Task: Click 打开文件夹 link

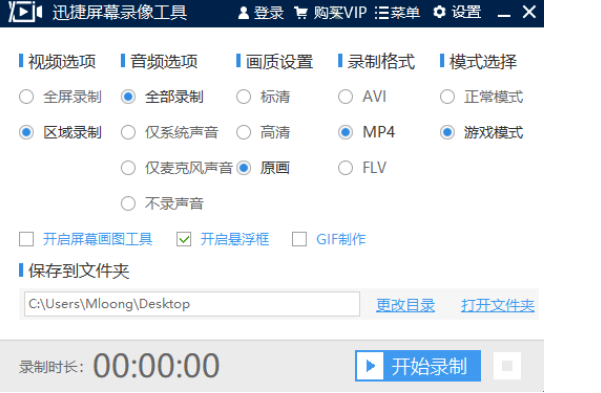Action: tap(498, 305)
